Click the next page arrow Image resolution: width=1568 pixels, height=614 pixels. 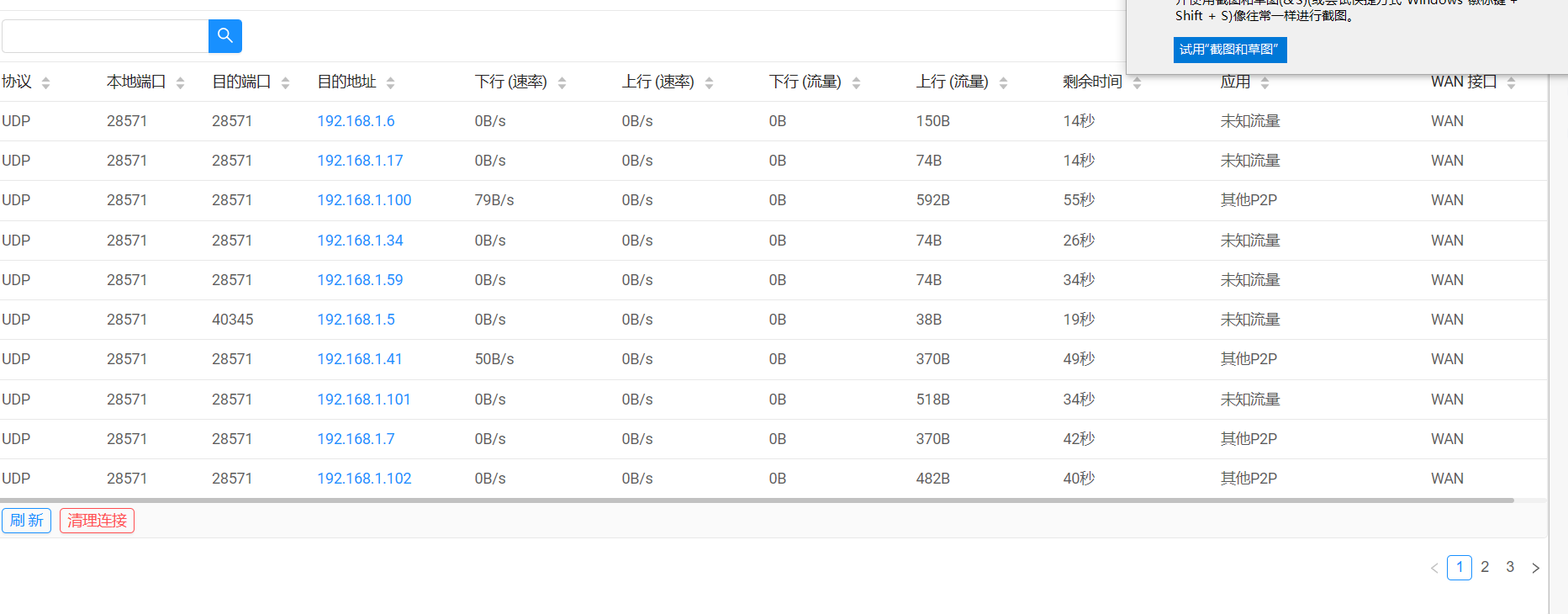point(1535,568)
